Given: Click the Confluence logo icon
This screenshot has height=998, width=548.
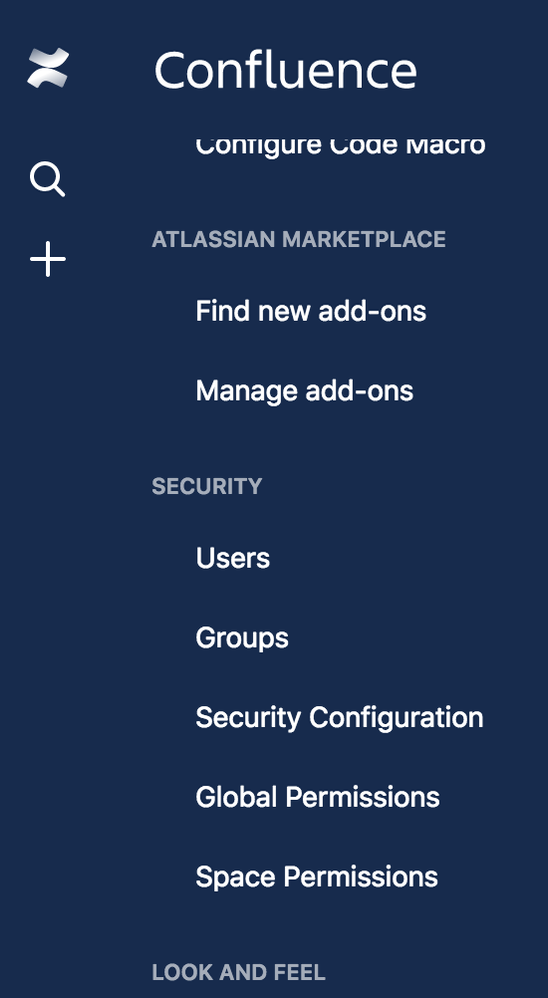Looking at the screenshot, I should click(x=48, y=68).
